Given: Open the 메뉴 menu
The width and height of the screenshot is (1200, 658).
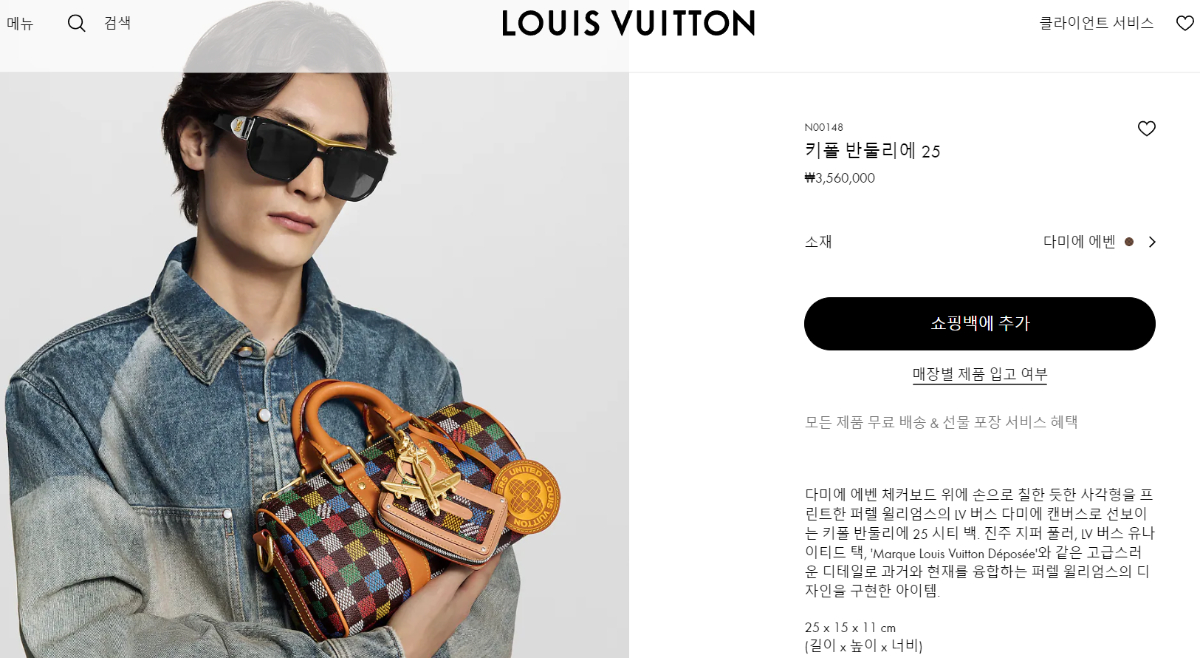Looking at the screenshot, I should [x=20, y=23].
